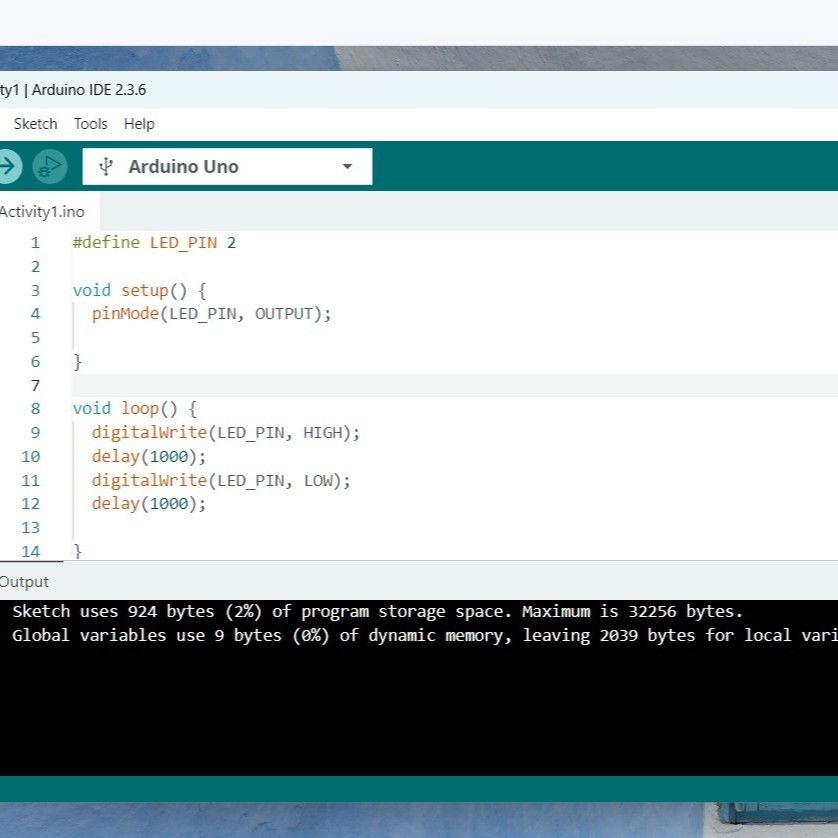Click the global variables memory line in Output
The width and height of the screenshot is (838, 838).
pos(400,635)
